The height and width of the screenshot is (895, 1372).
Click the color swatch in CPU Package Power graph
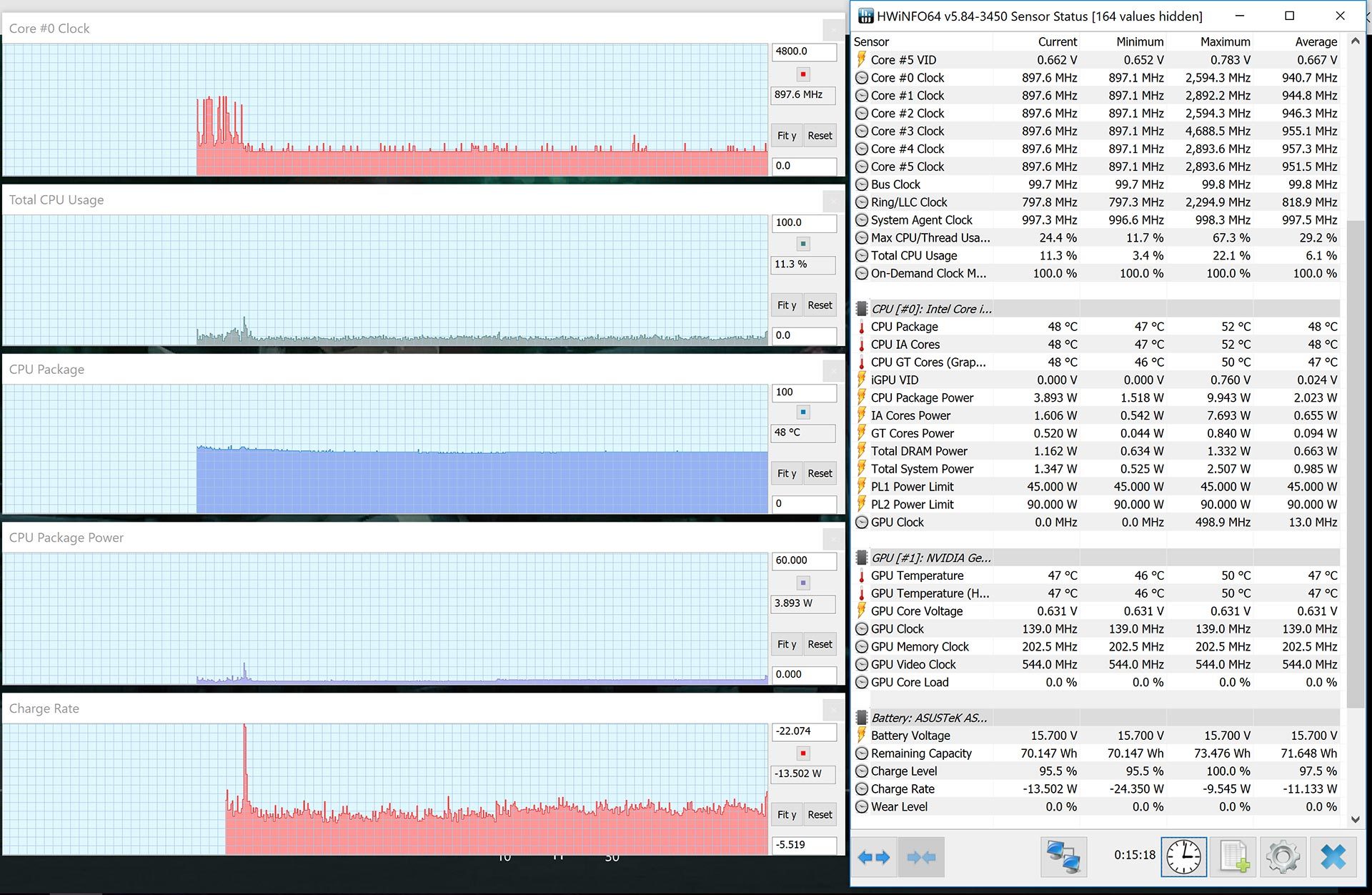tap(803, 583)
